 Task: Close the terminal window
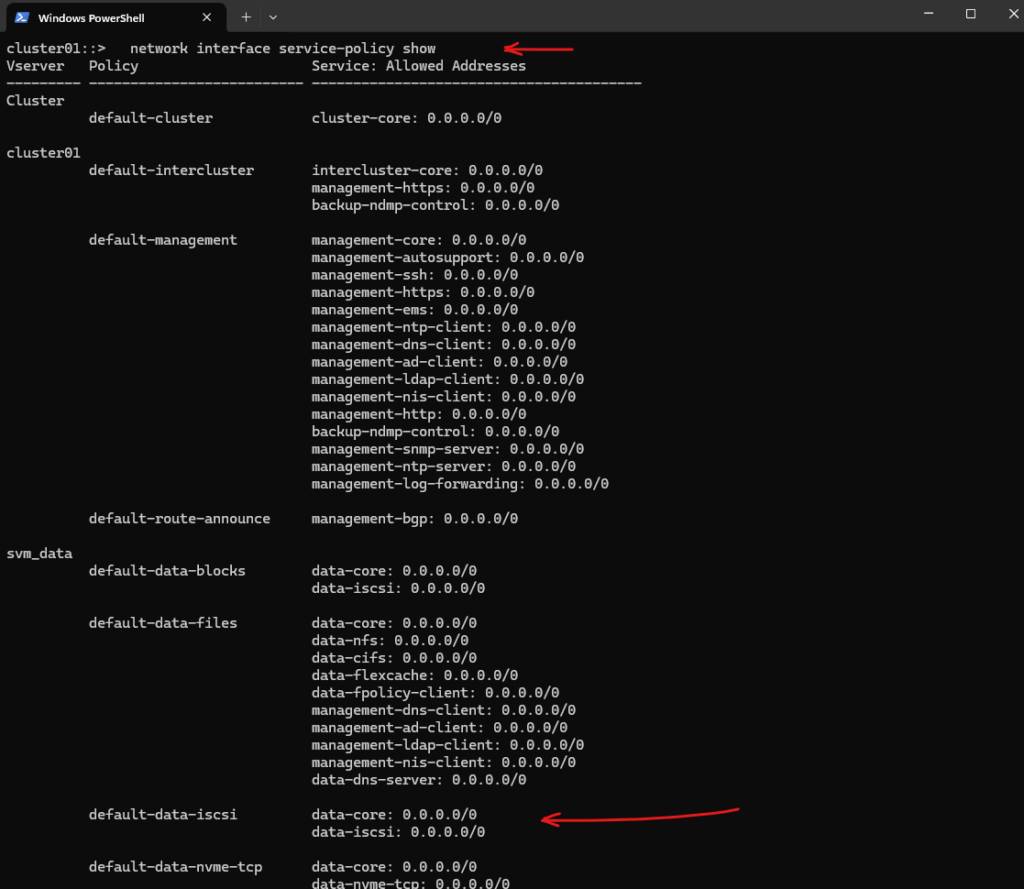tap(1013, 14)
